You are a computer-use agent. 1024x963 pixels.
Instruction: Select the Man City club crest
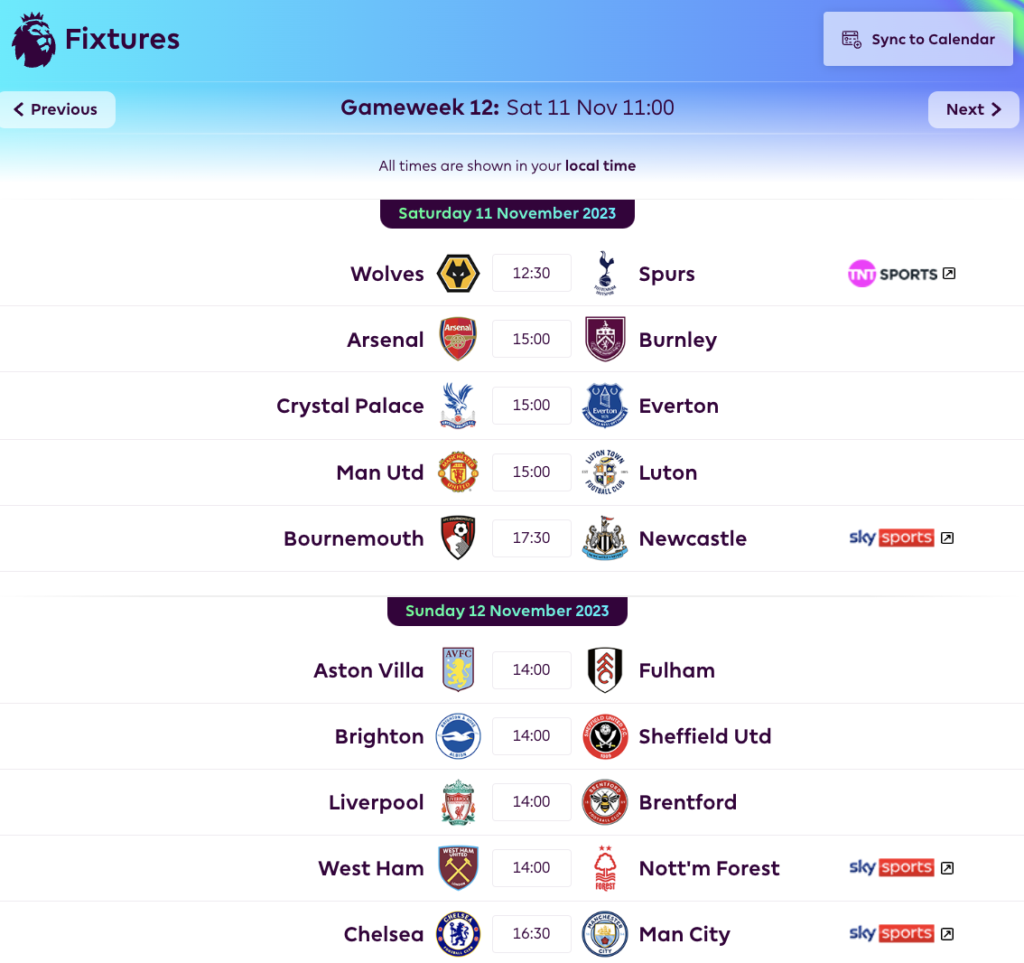tap(605, 934)
